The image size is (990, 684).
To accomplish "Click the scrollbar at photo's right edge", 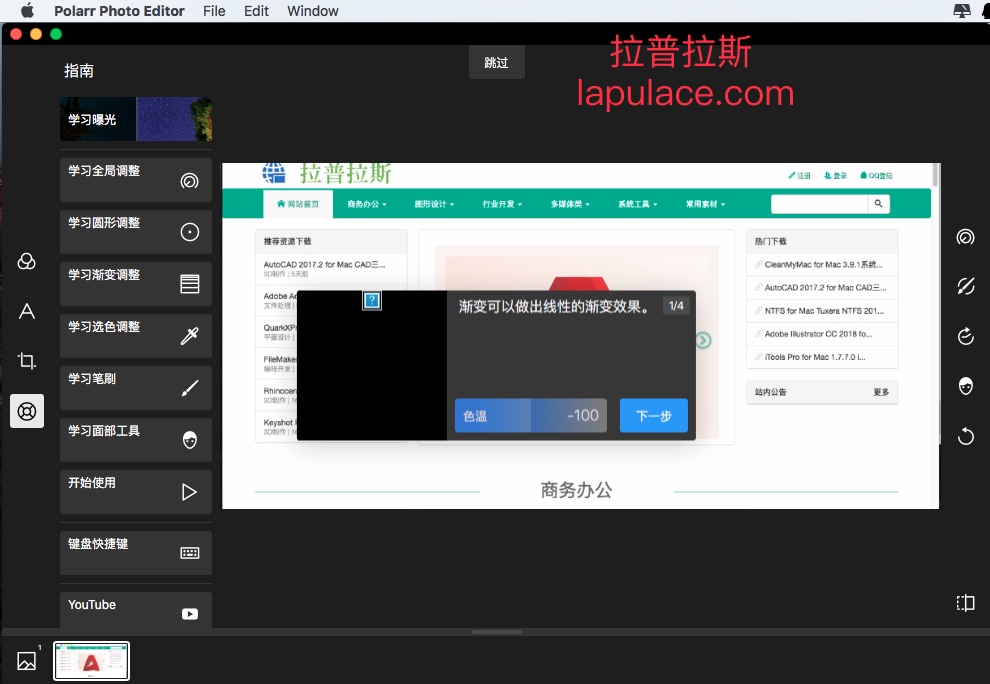I will coord(936,176).
